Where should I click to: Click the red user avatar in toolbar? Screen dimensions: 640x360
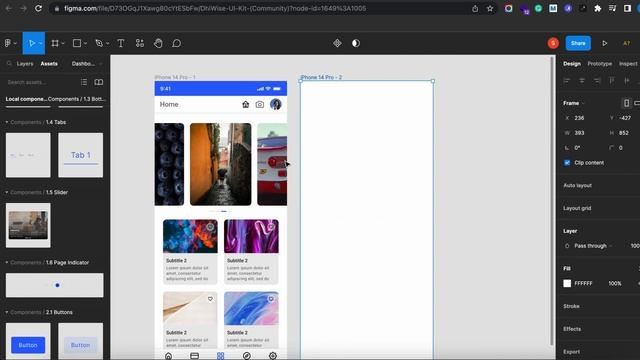[x=553, y=43]
